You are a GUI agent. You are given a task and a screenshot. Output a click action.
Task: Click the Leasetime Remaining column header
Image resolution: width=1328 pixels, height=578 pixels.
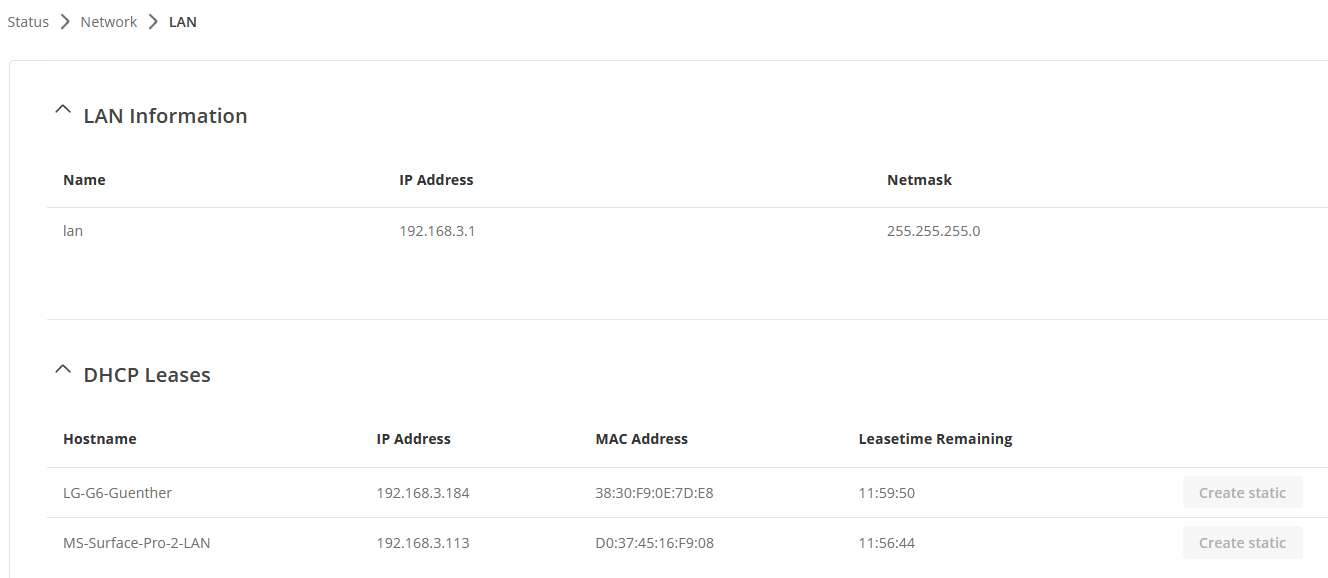936,439
